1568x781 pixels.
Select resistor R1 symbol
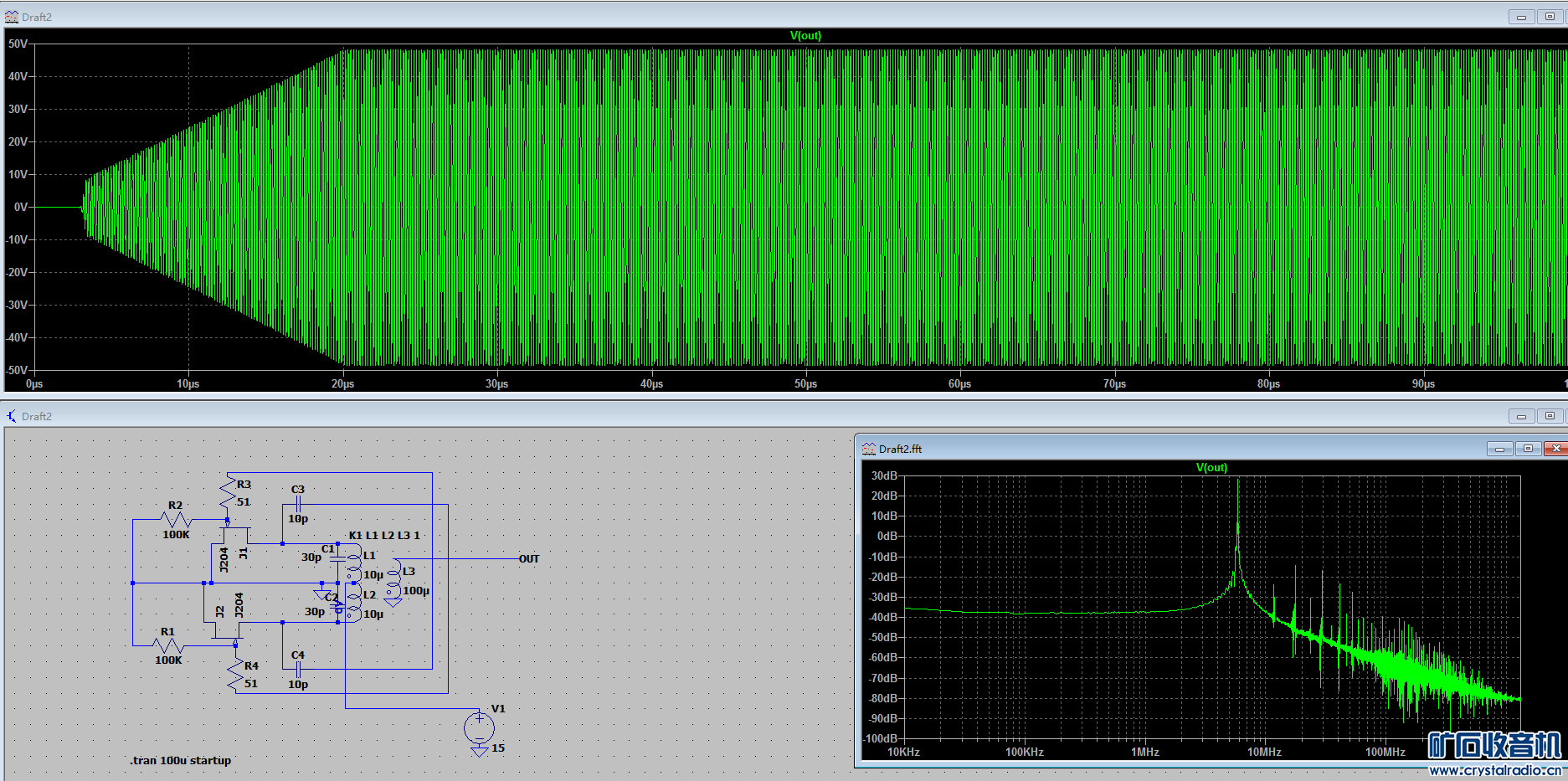168,645
